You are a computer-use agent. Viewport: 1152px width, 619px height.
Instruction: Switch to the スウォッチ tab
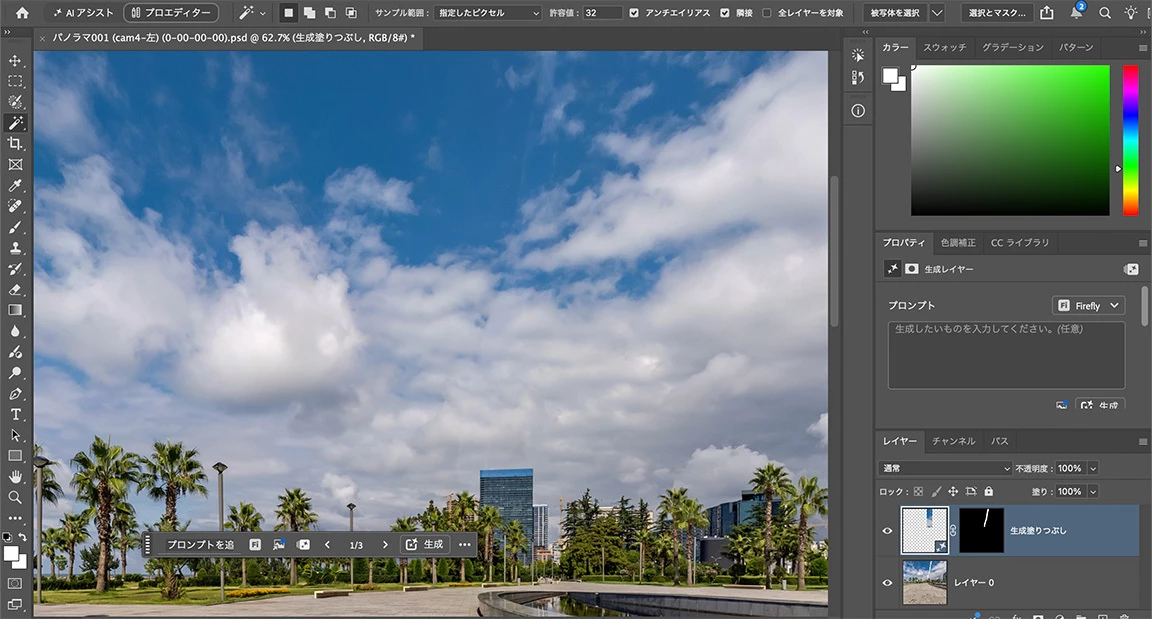[x=944, y=47]
